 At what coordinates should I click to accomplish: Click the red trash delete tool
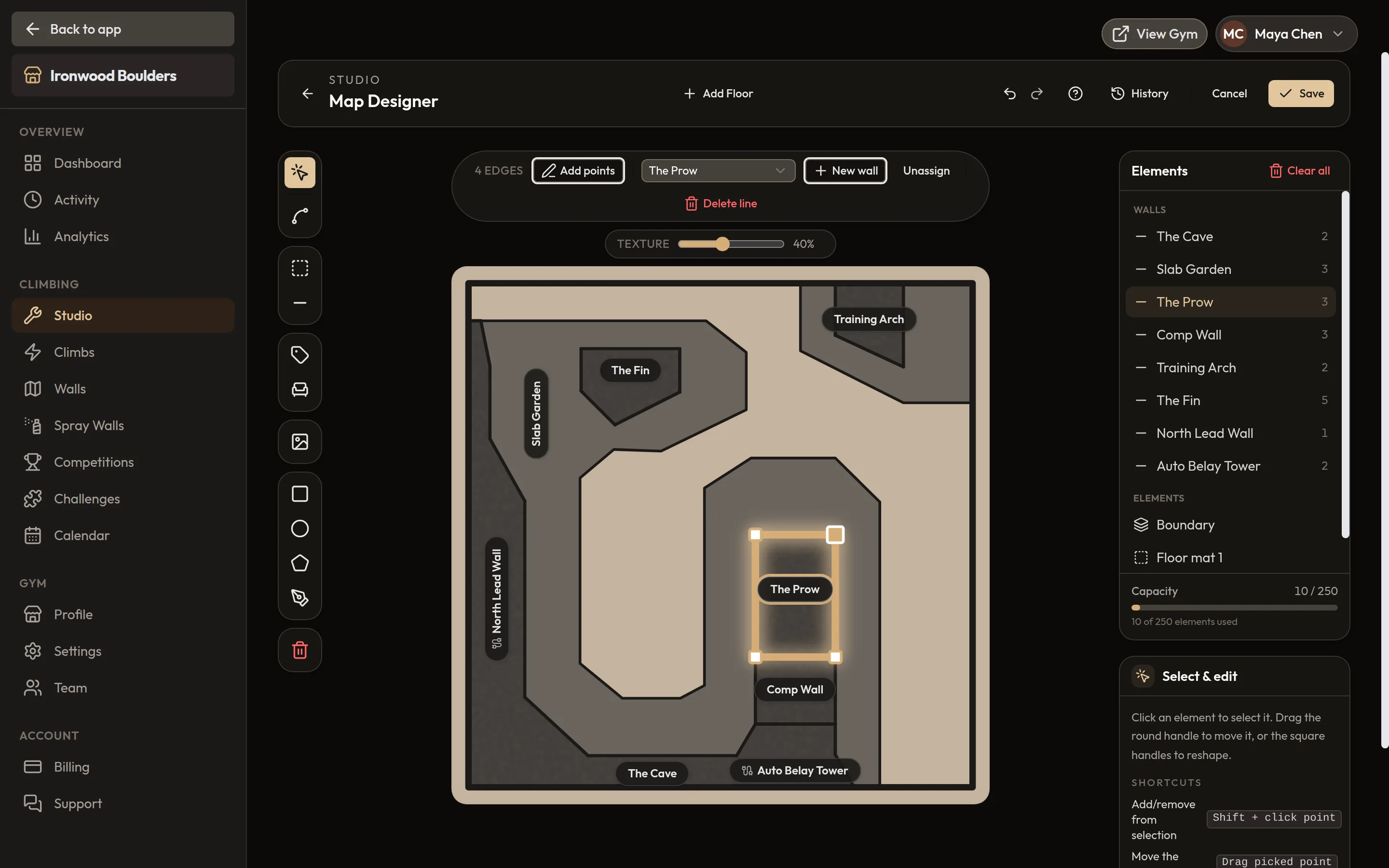pos(300,651)
